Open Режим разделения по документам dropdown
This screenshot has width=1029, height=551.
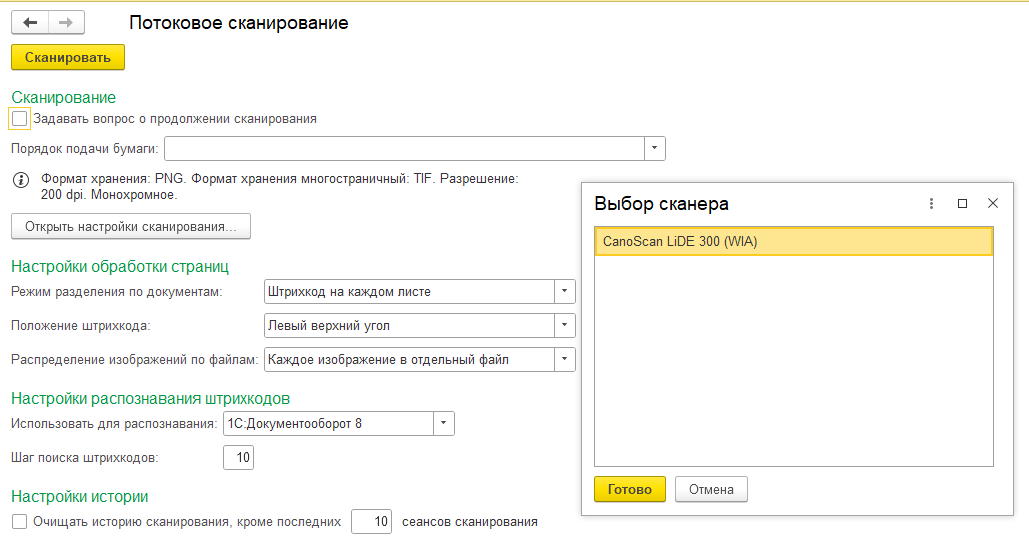point(565,292)
